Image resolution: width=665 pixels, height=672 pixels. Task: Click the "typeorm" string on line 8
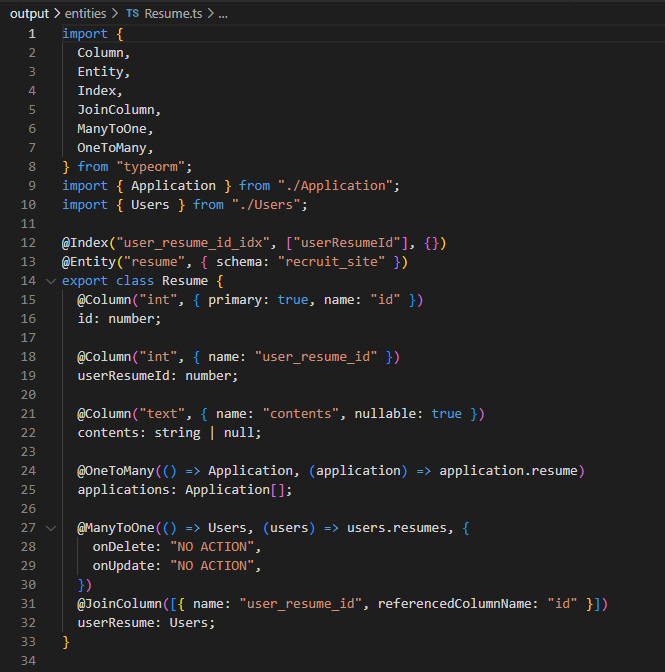click(x=151, y=167)
